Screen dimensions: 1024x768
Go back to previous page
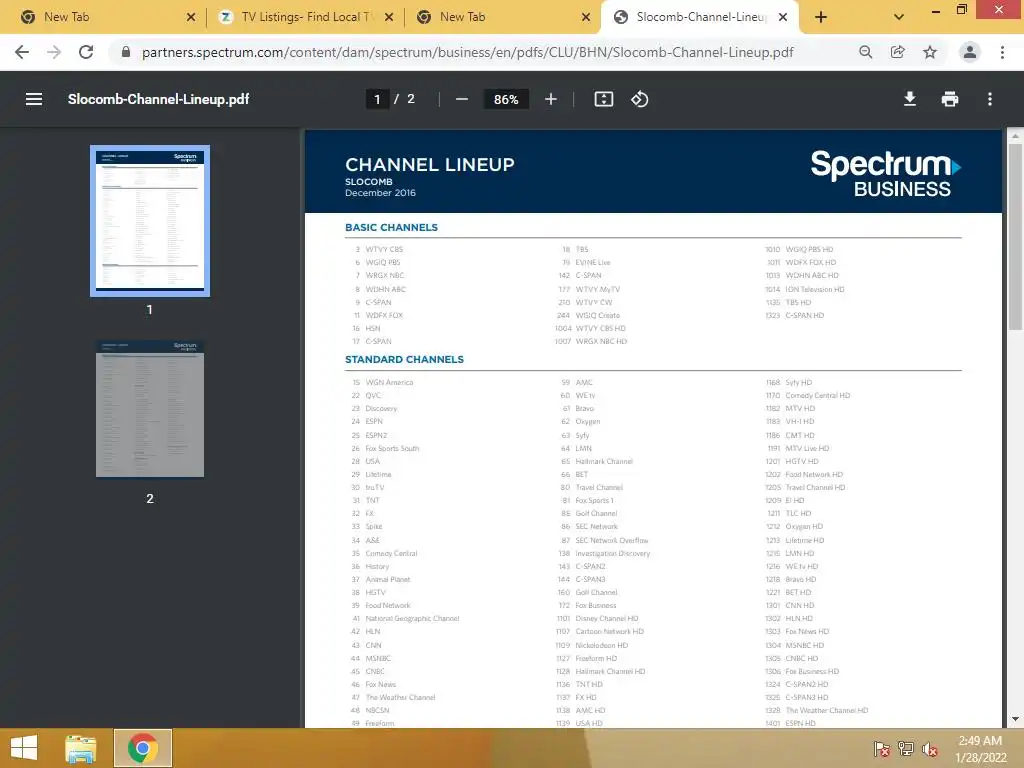tap(22, 52)
